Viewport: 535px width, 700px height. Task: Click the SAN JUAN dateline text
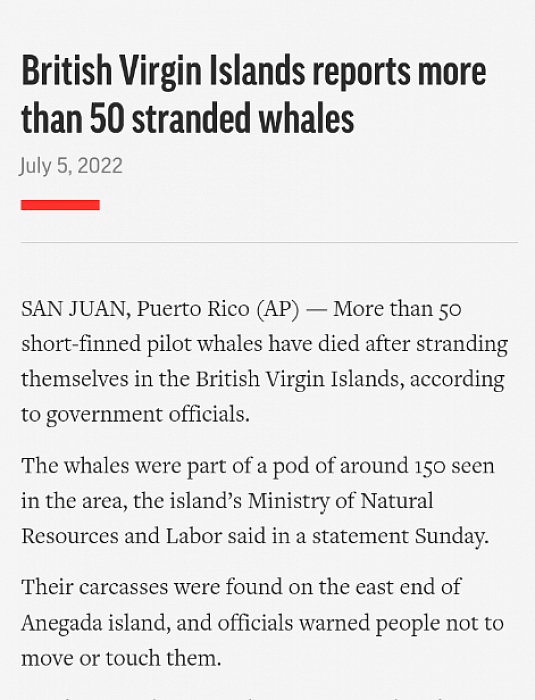pyautogui.click(x=76, y=309)
